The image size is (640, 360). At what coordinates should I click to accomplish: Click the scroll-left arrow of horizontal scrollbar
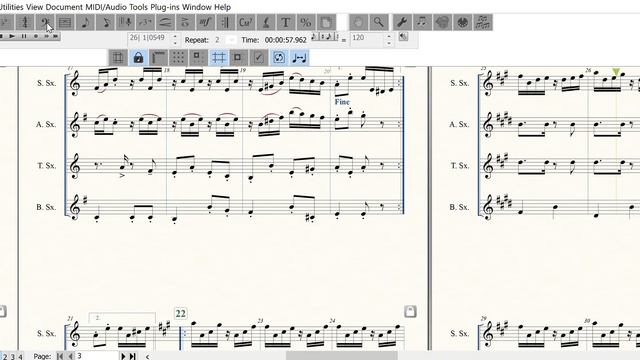click(147, 357)
